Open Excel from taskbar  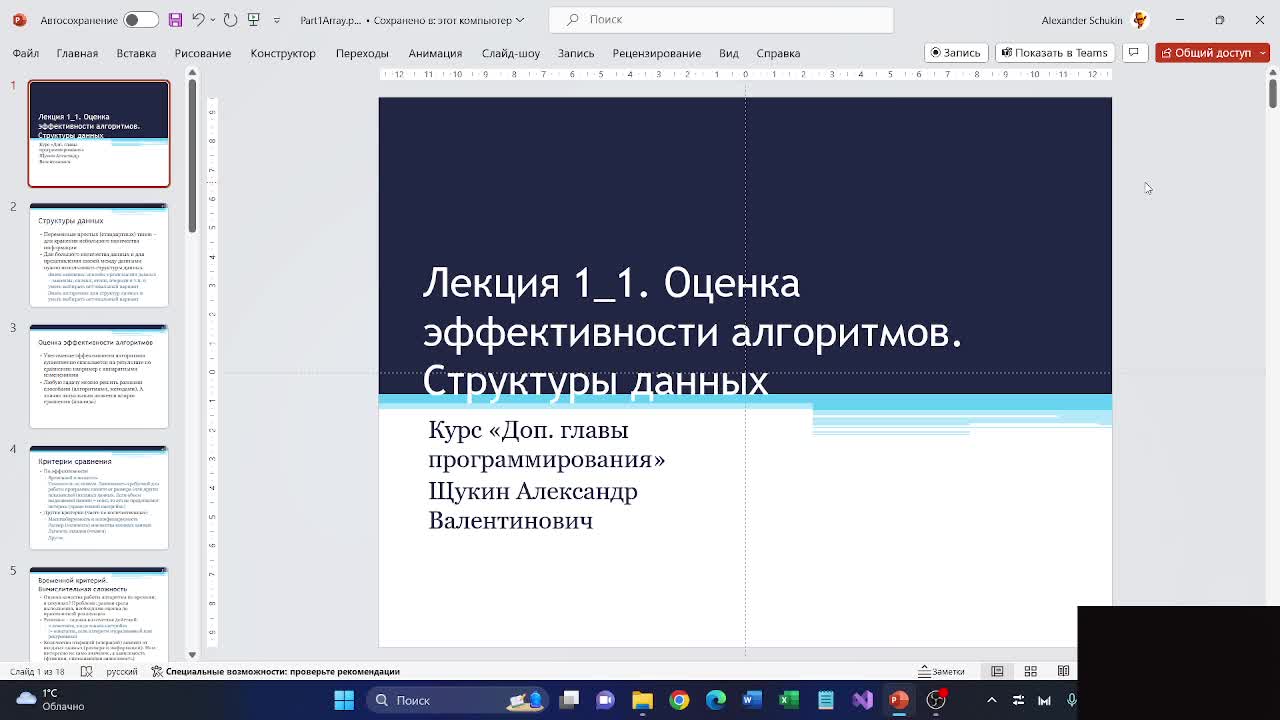789,700
